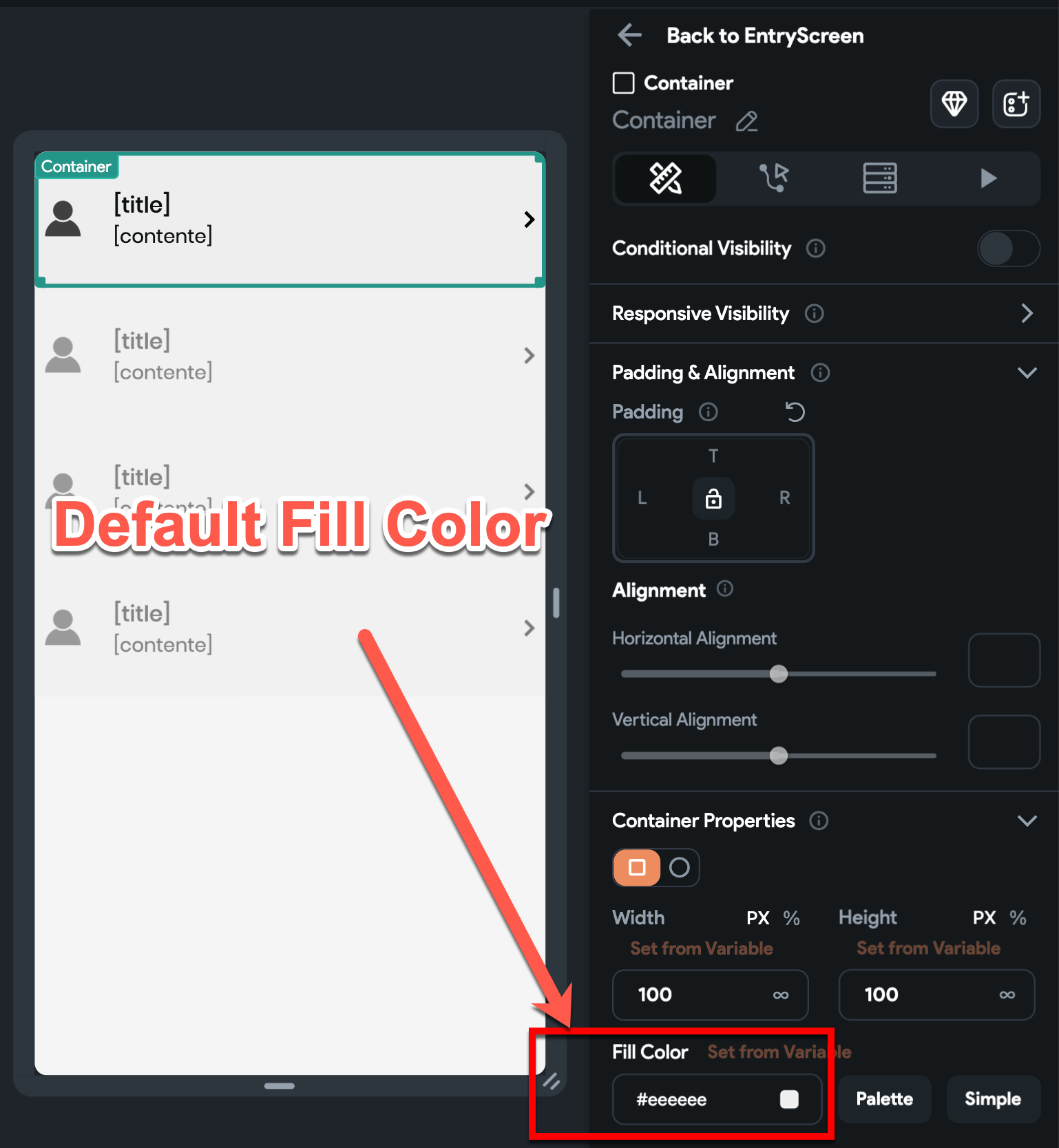The width and height of the screenshot is (1059, 1148).
Task: Click the chevron in selected Container row
Action: coord(529,220)
